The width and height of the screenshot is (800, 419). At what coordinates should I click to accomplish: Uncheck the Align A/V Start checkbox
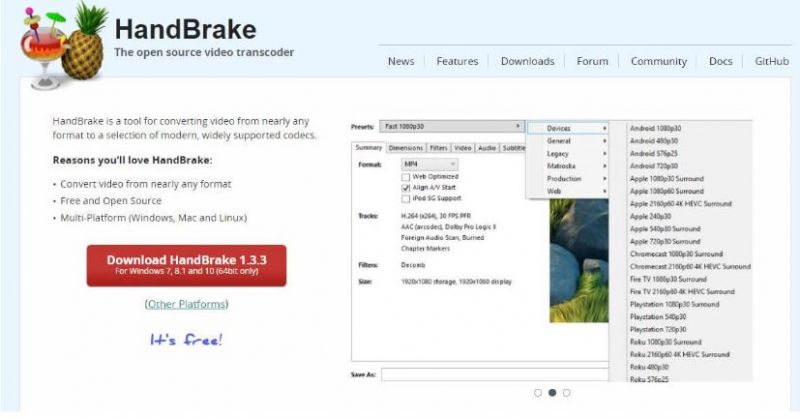tap(406, 187)
